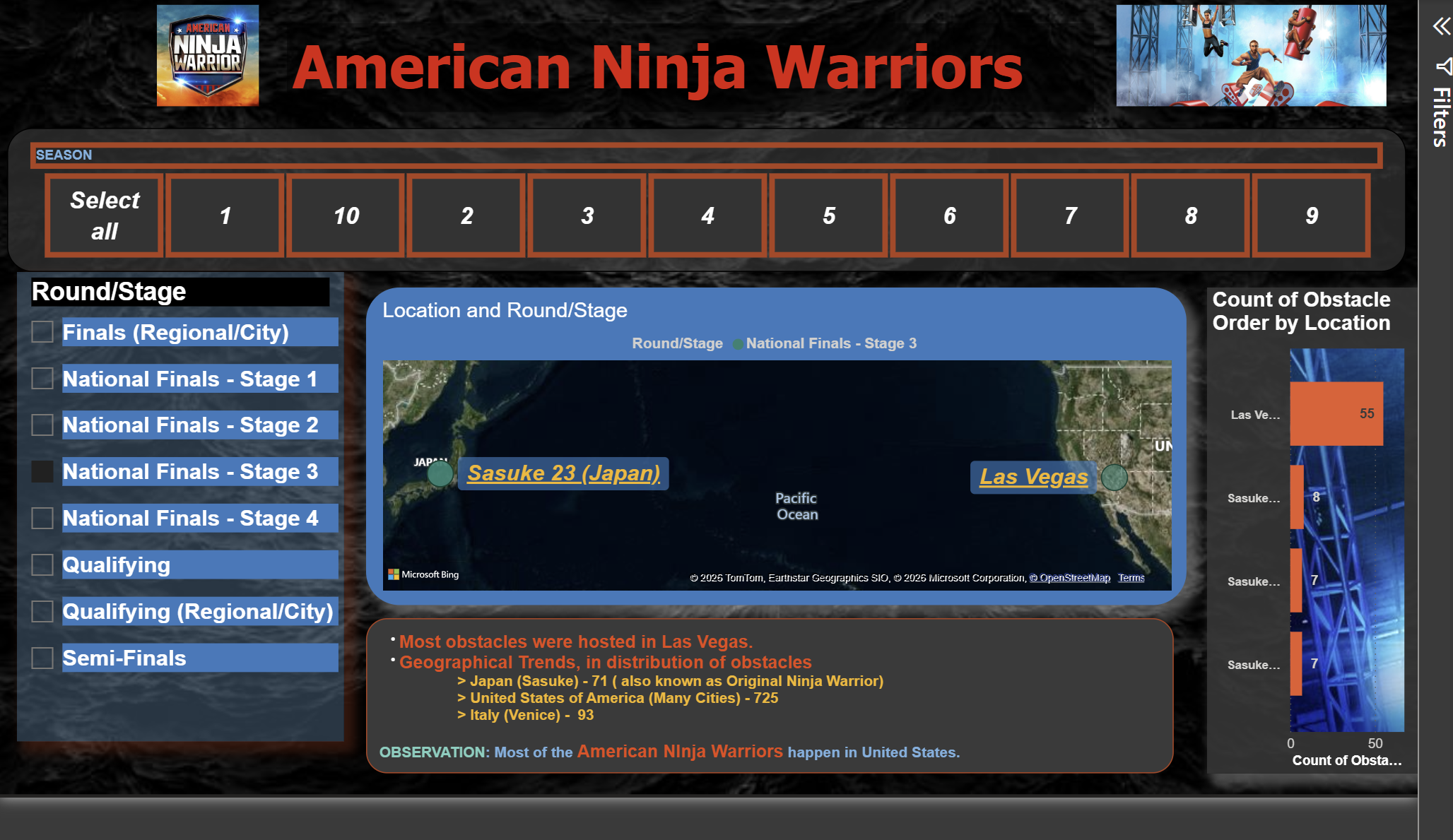Open the OpenStreetMap attribution link
1453x840 pixels.
pos(1071,577)
